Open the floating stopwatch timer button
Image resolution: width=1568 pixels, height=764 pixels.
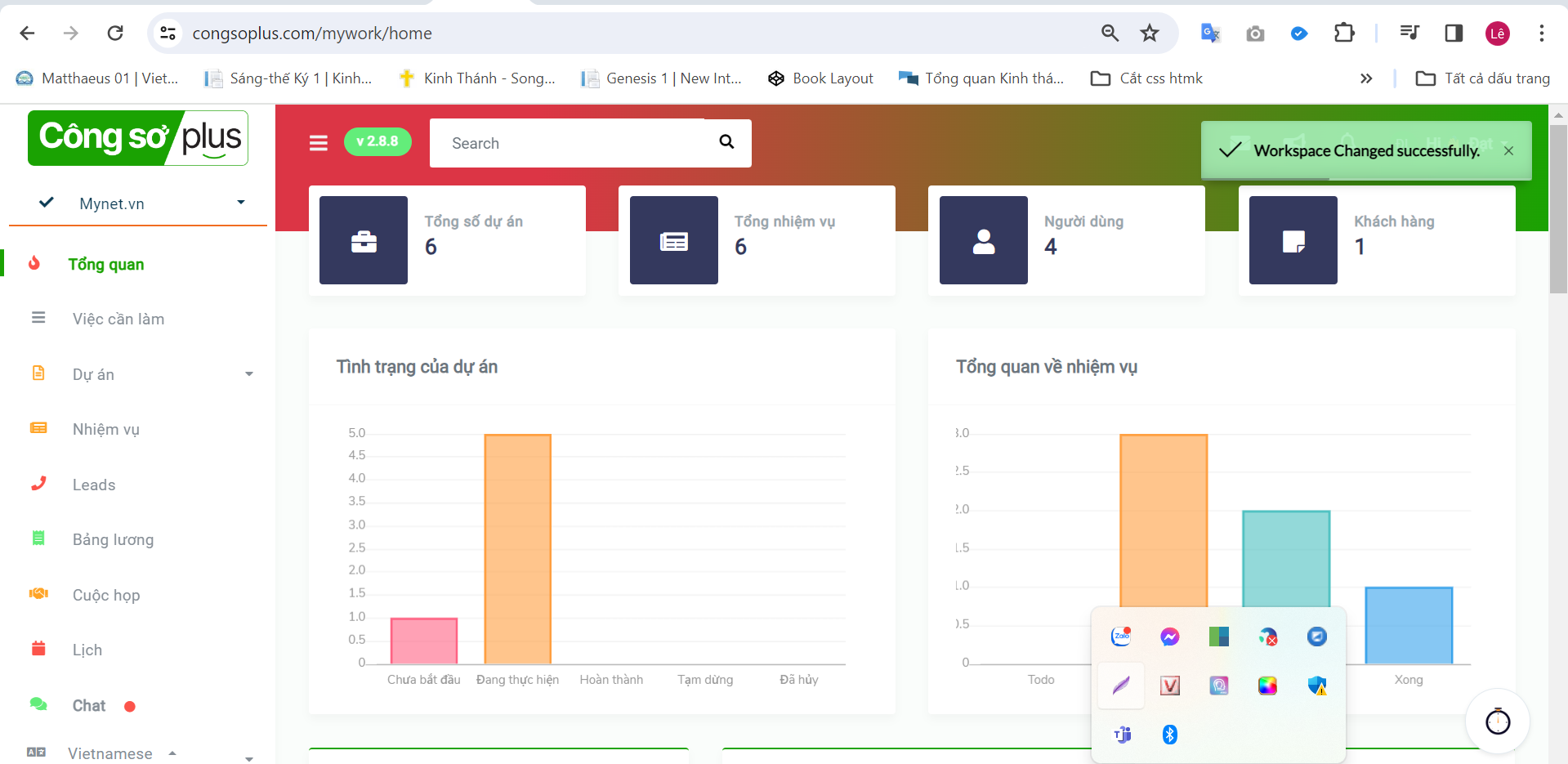tap(1497, 722)
